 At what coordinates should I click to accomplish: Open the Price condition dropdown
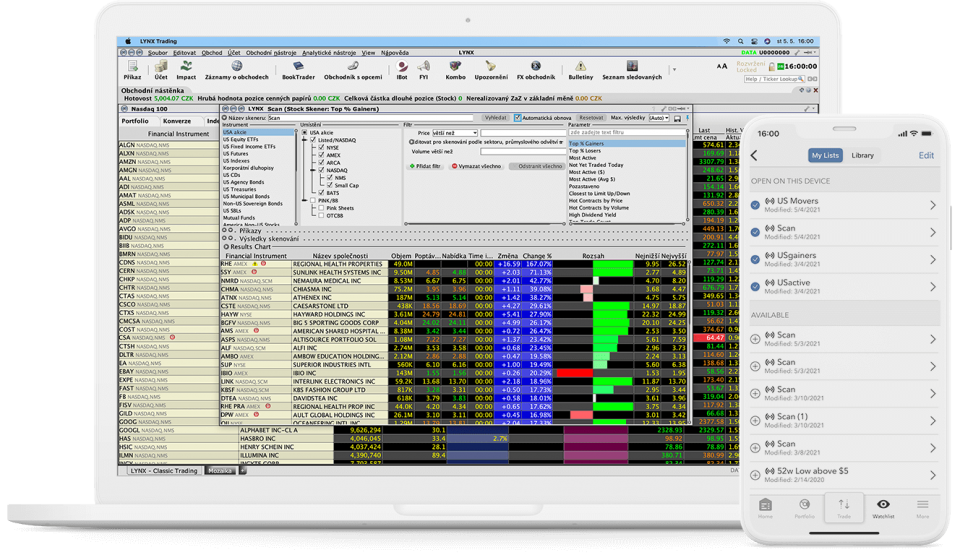pos(454,133)
